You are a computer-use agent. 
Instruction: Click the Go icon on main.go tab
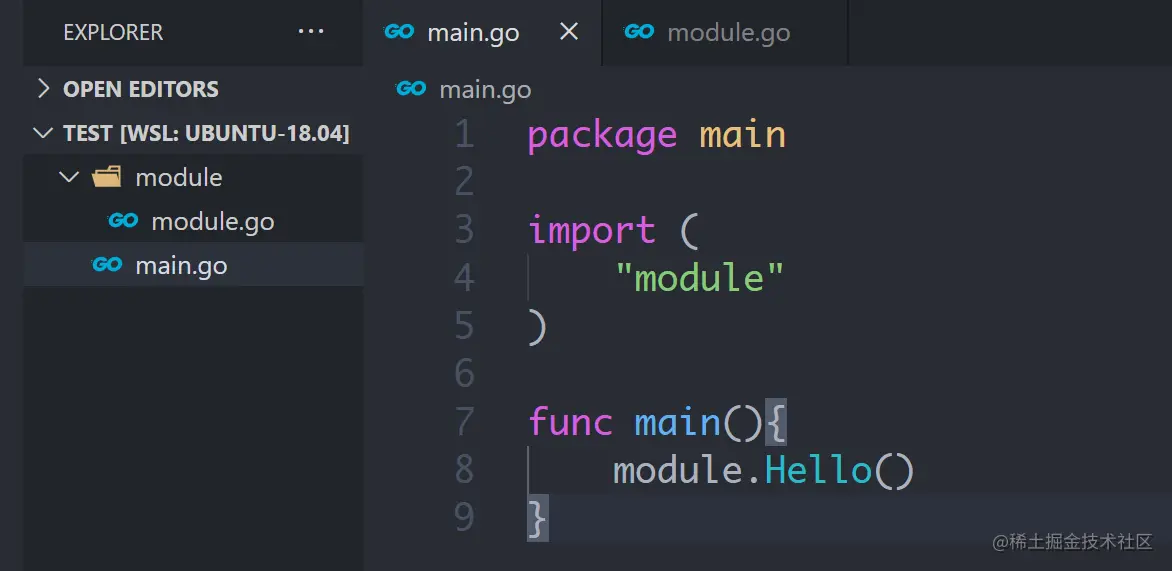[x=399, y=32]
